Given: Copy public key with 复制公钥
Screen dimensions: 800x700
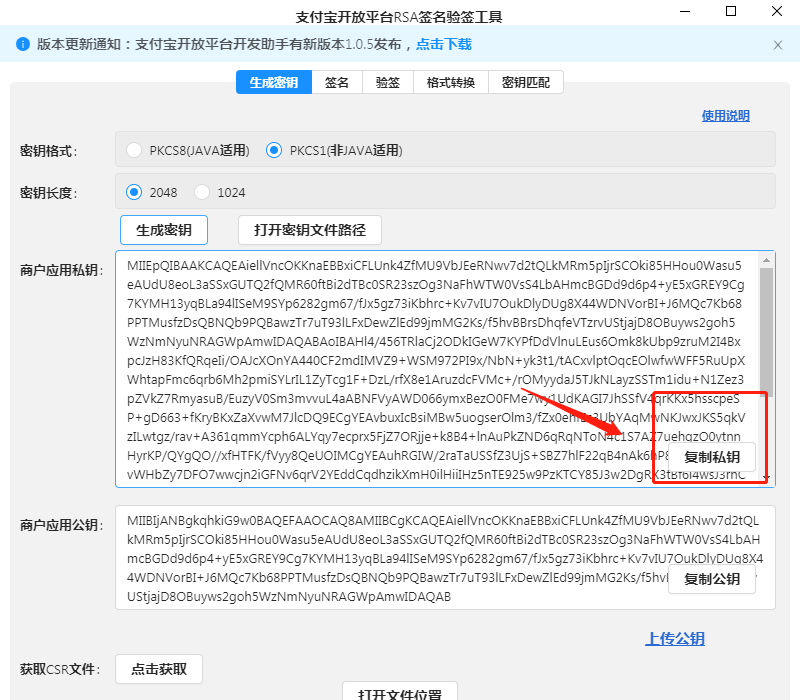Looking at the screenshot, I should (712, 579).
